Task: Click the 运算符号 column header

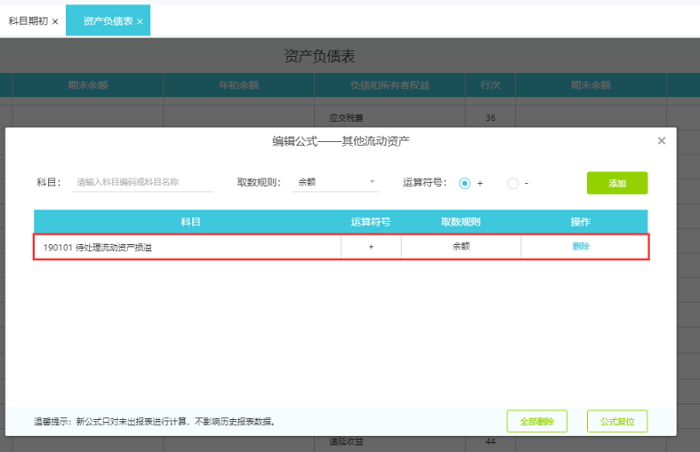Action: click(371, 222)
